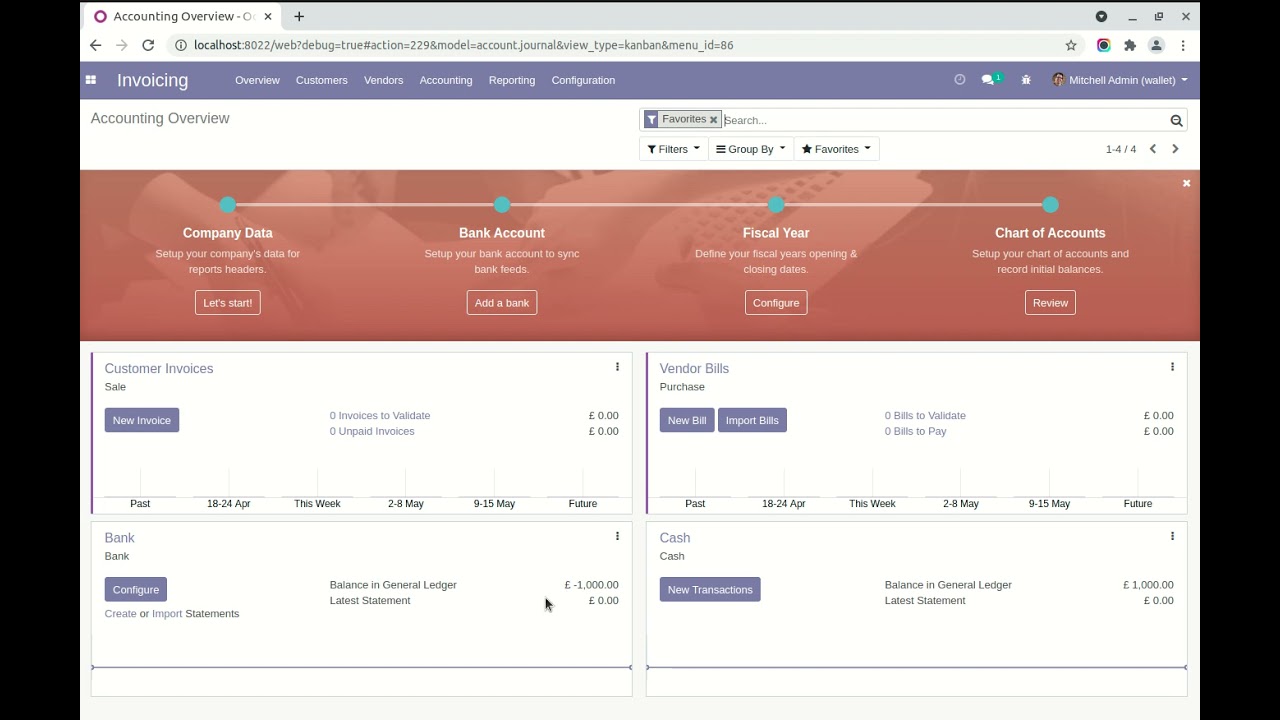This screenshot has width=1280, height=720.
Task: Click the Chart of Accounts step dot
Action: point(1050,205)
